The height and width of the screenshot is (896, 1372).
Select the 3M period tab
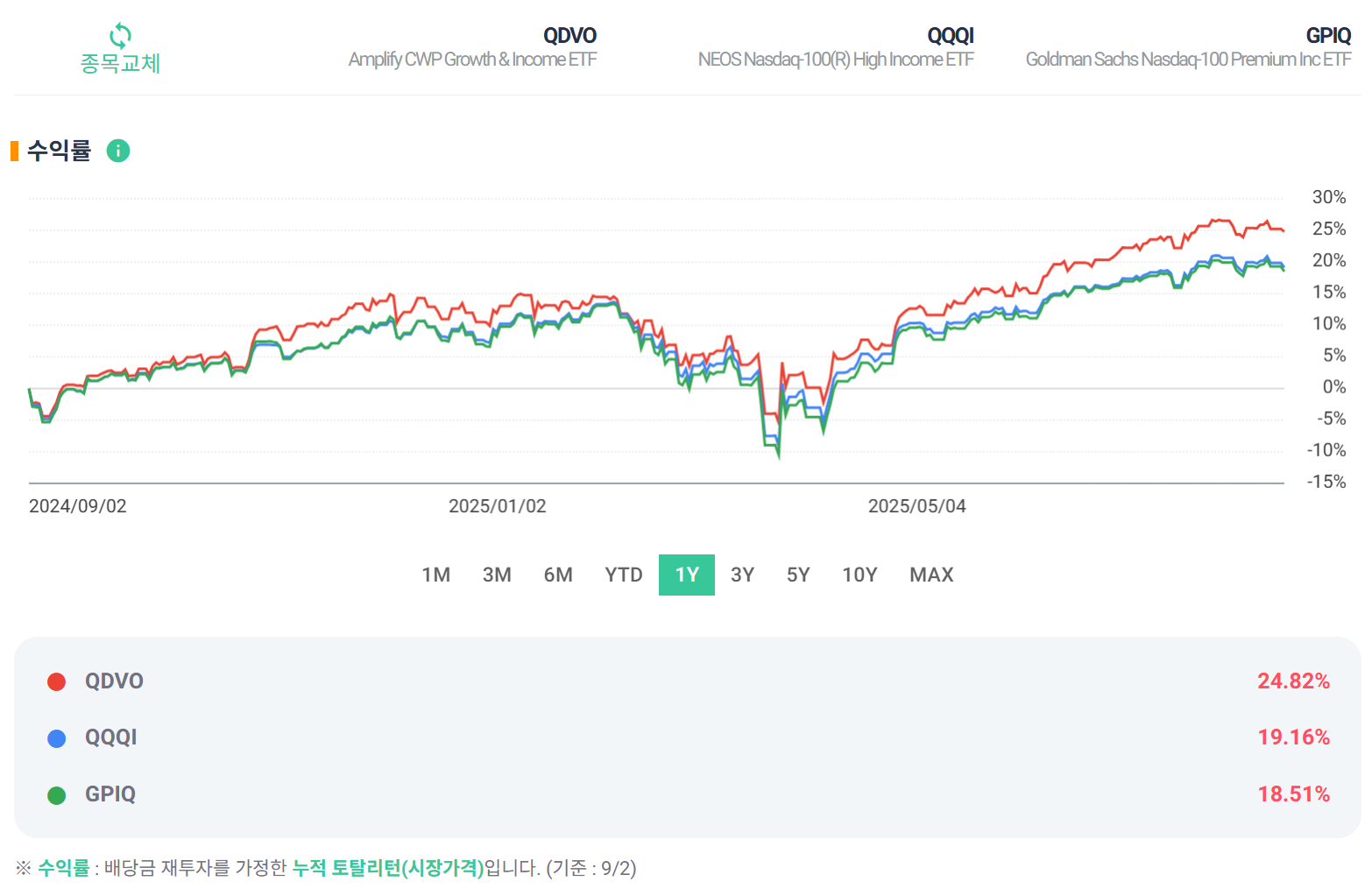497,575
